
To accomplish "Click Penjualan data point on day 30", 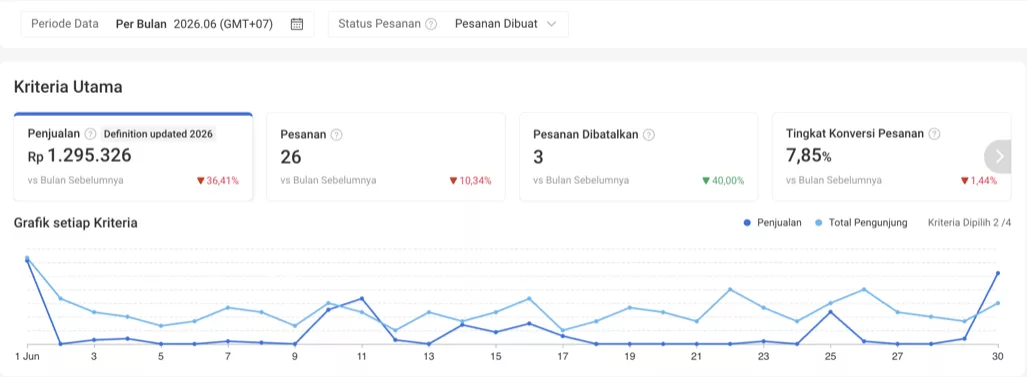I will [x=998, y=273].
